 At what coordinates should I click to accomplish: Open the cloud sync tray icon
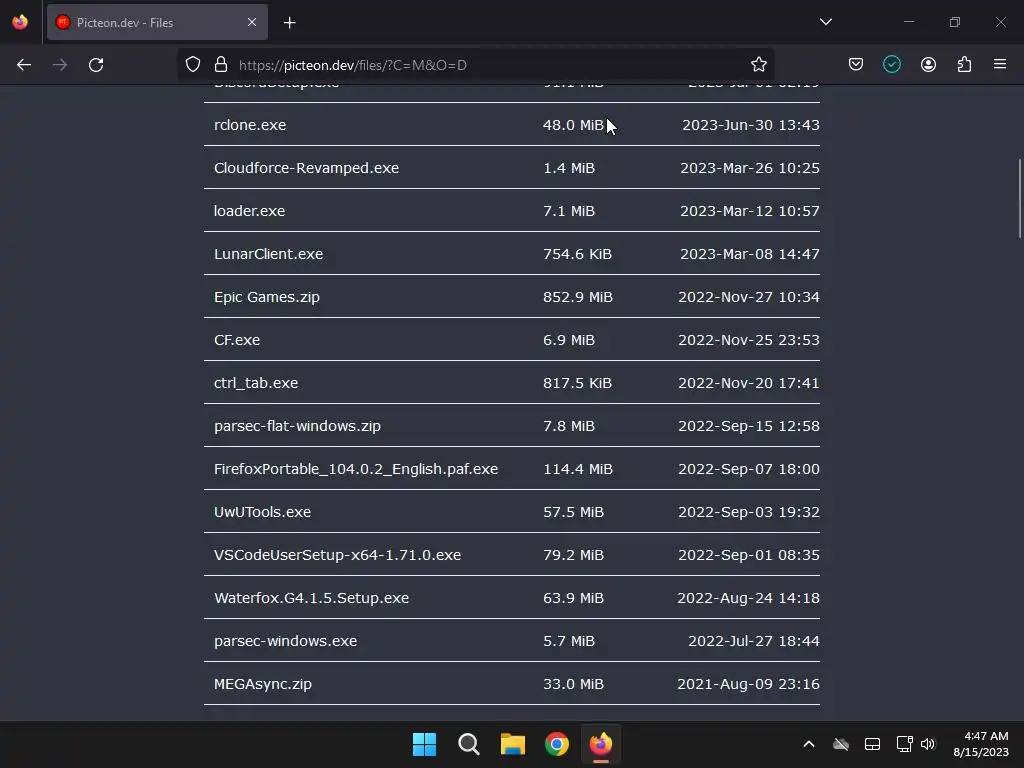(x=840, y=744)
